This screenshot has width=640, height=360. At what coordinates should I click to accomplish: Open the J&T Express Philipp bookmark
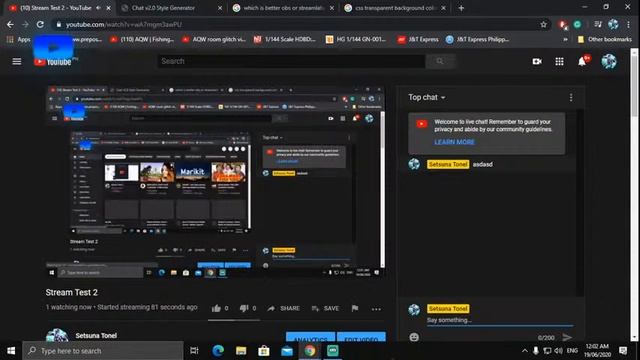pos(477,40)
